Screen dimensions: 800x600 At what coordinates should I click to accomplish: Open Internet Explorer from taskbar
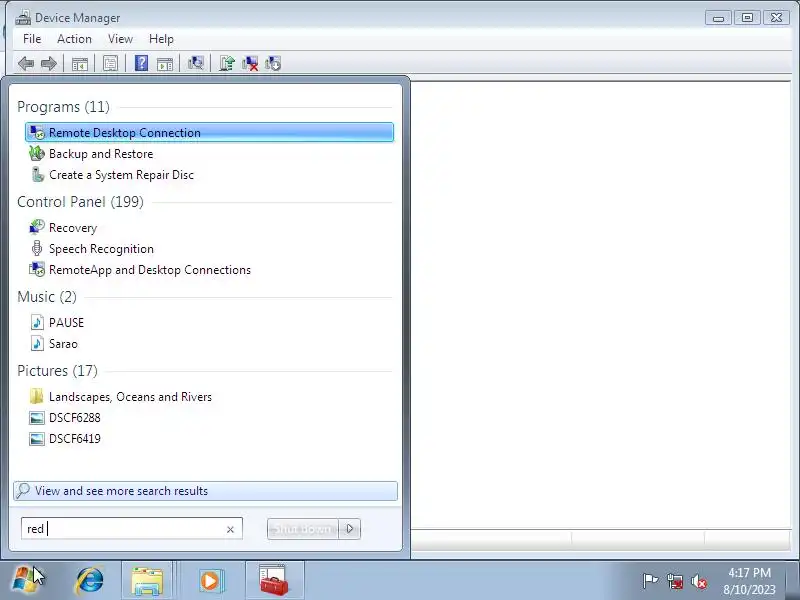90,581
